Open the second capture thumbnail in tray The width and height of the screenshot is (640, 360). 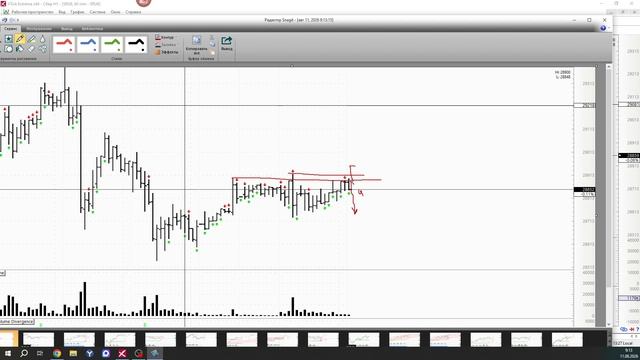click(x=38, y=340)
